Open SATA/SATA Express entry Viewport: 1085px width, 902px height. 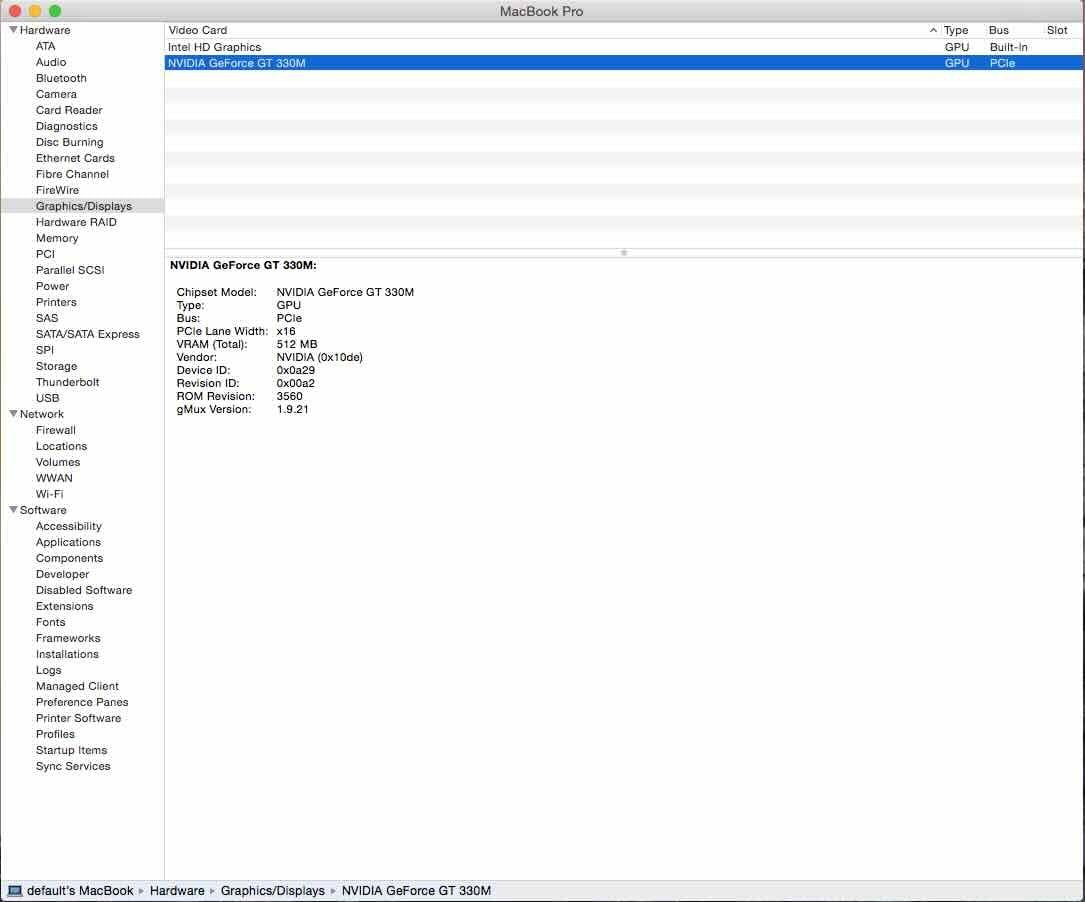click(x=88, y=334)
